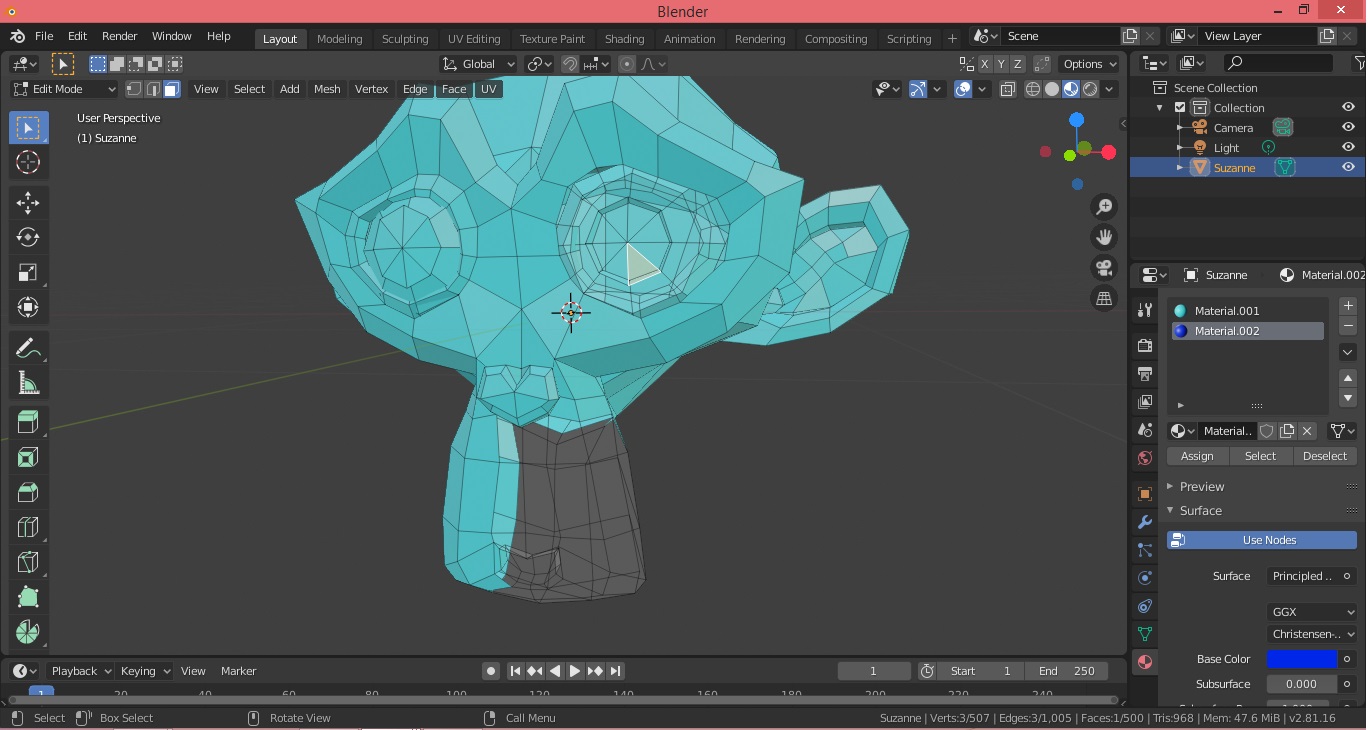Open the Christensen subsurface method dropdown
Screen dimensions: 1368x730
(x=1312, y=634)
